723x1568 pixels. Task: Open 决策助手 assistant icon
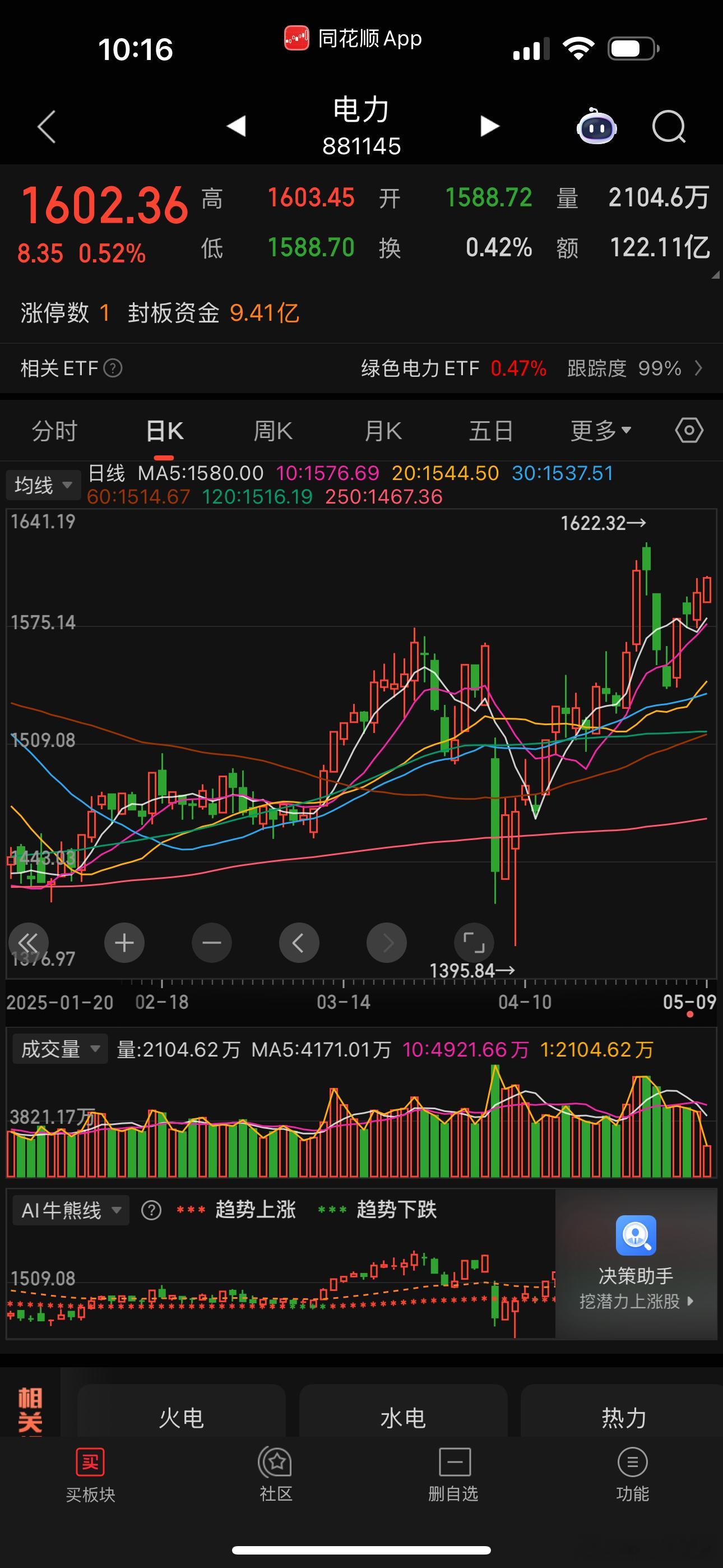636,1235
